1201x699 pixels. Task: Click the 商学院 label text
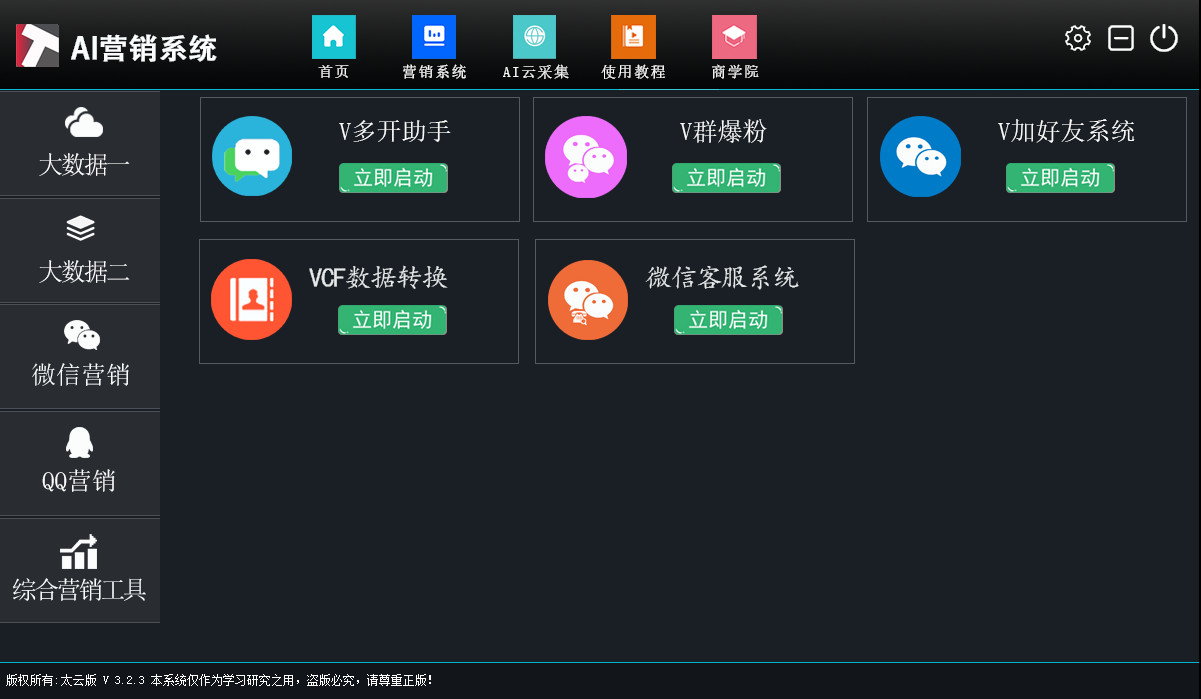[x=735, y=72]
